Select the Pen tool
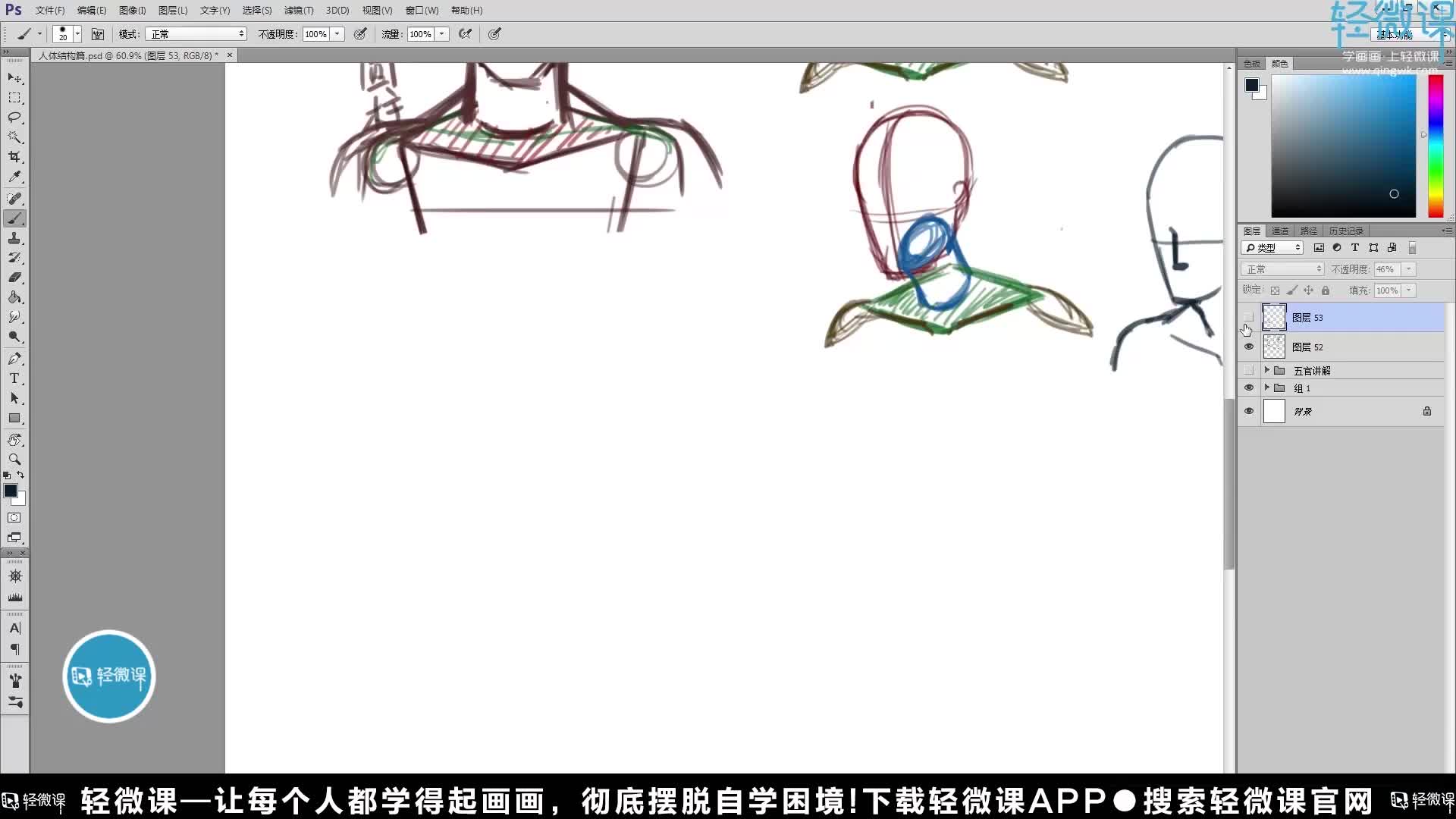 (x=14, y=359)
